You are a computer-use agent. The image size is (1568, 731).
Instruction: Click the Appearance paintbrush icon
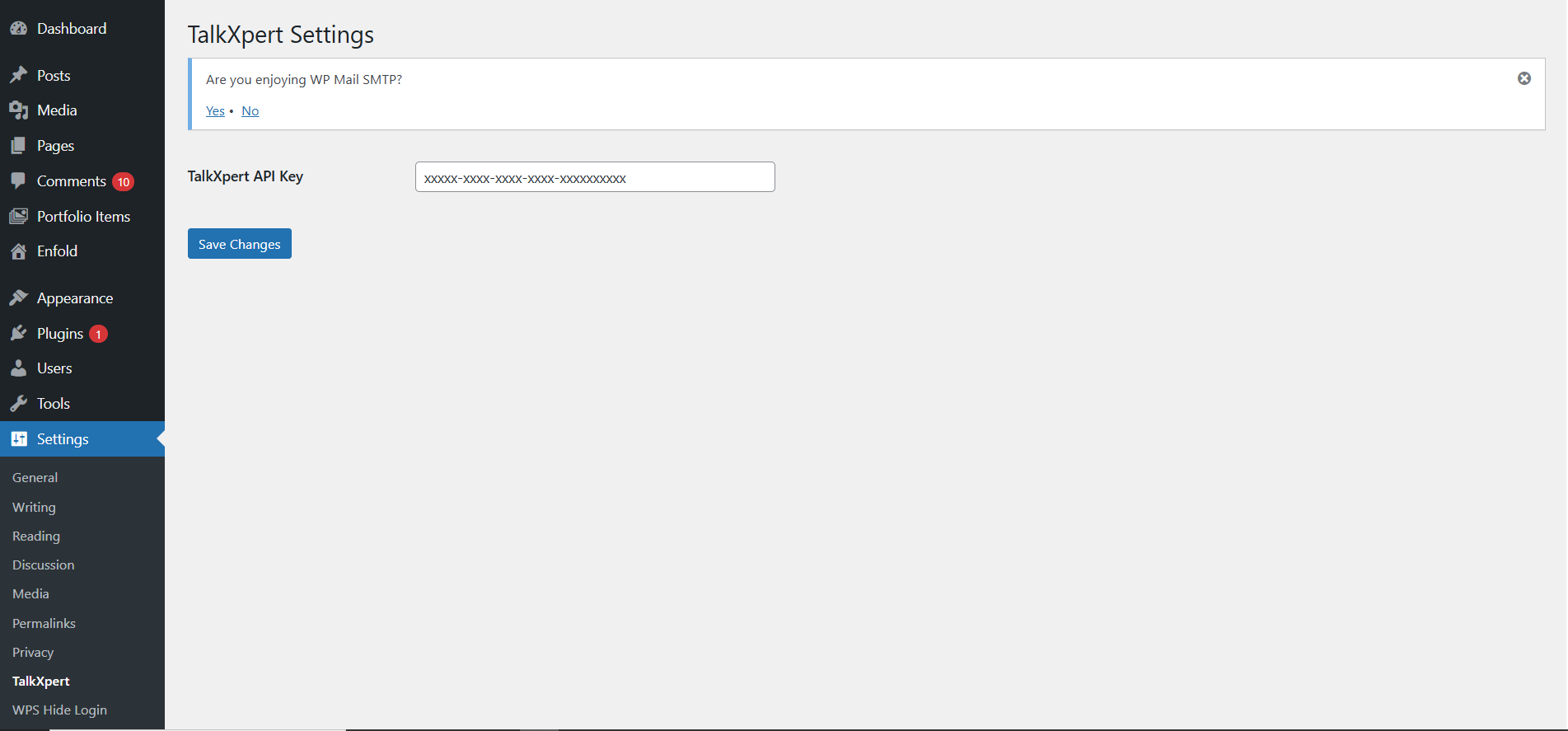[19, 298]
